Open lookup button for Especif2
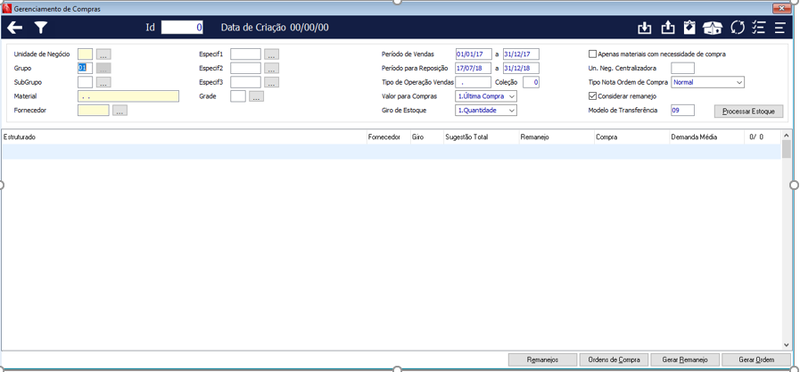 point(271,68)
